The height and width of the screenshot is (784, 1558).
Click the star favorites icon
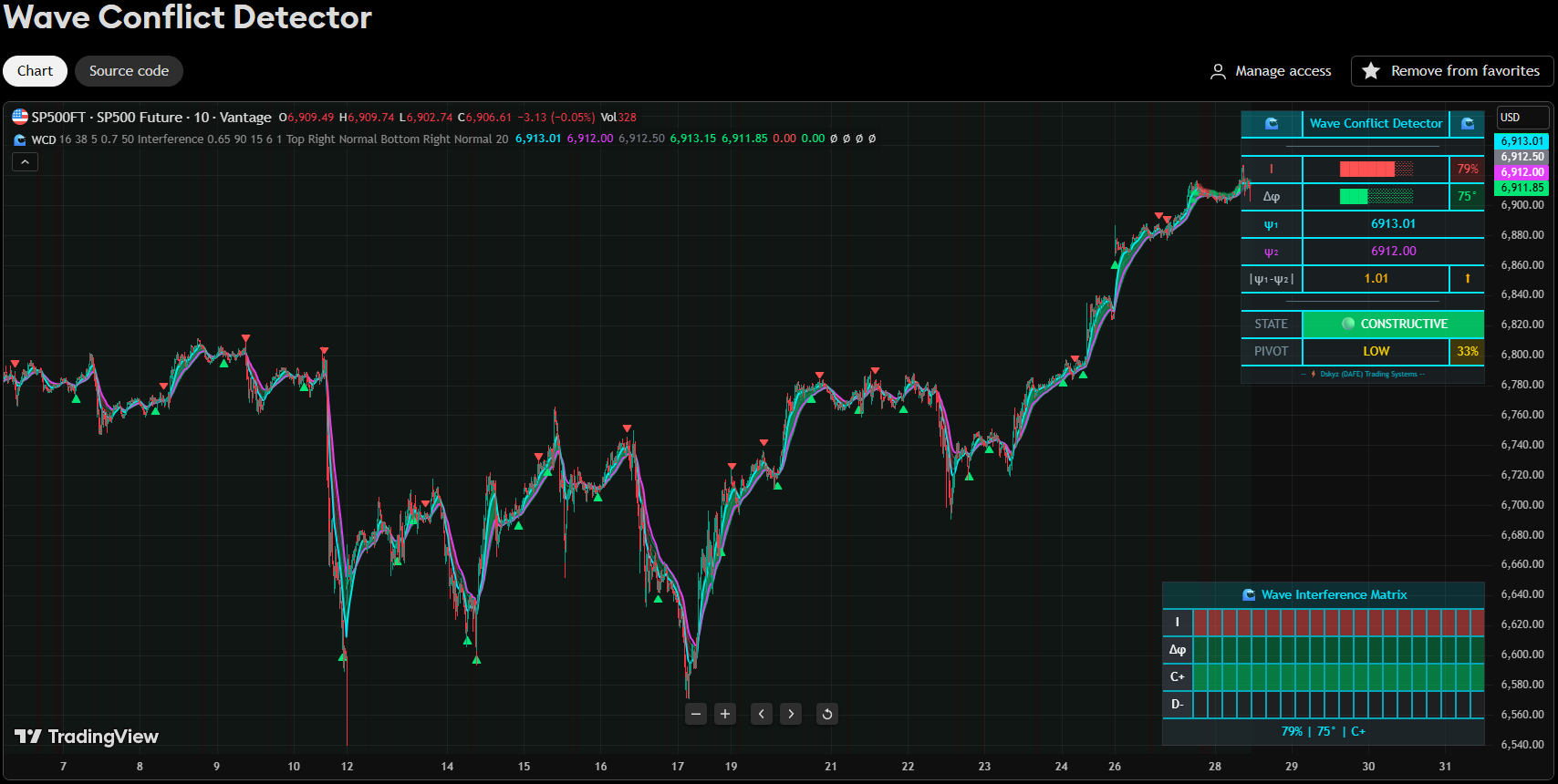(1371, 71)
